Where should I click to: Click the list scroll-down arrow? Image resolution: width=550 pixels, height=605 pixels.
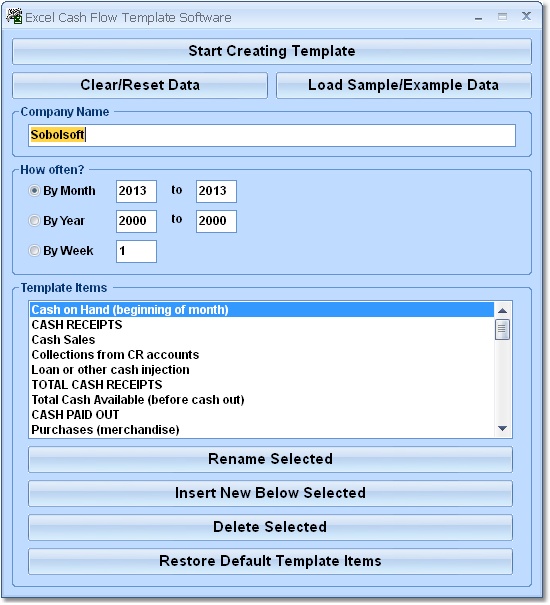502,428
